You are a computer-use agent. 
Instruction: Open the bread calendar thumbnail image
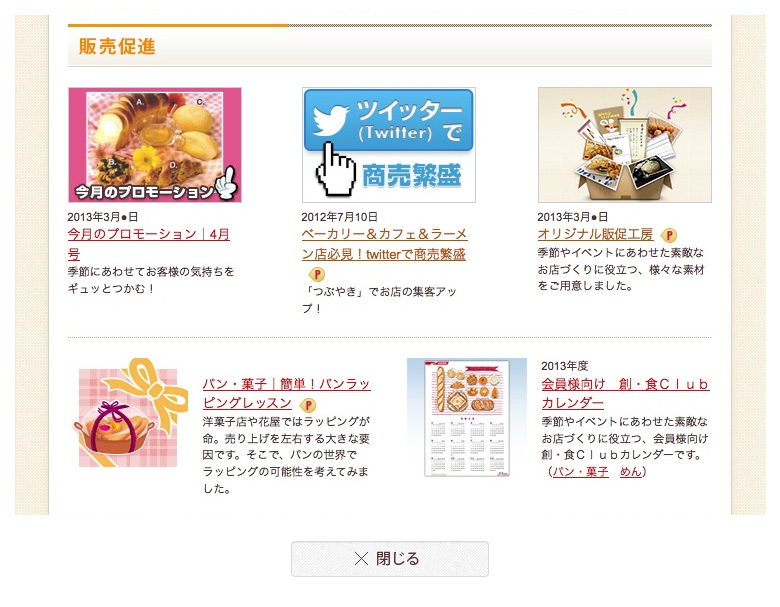tap(467, 417)
